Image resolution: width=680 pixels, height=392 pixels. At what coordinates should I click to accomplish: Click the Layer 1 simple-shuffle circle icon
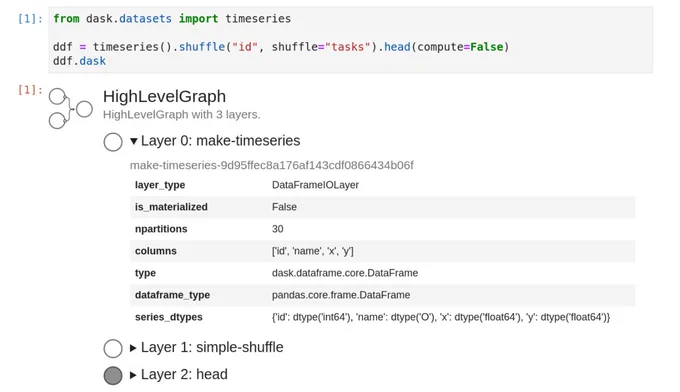click(113, 348)
